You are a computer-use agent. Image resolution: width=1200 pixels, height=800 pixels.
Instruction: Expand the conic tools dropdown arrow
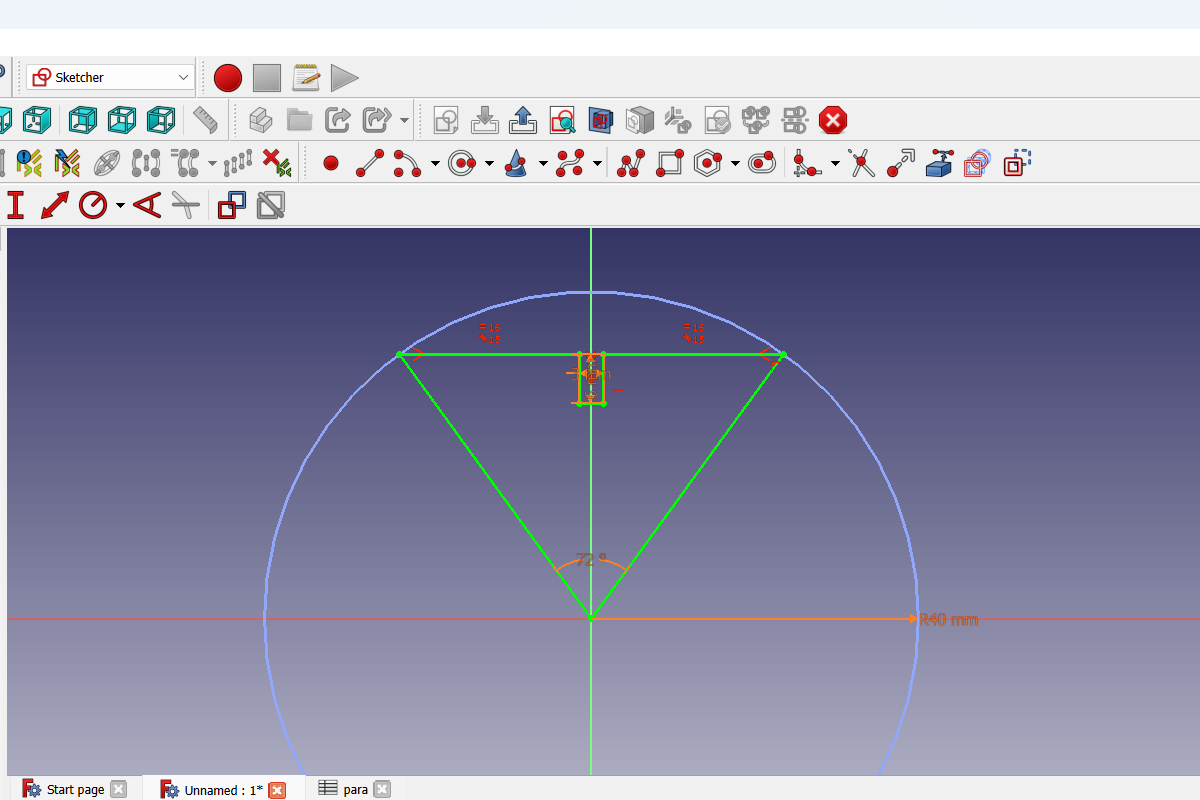(543, 162)
